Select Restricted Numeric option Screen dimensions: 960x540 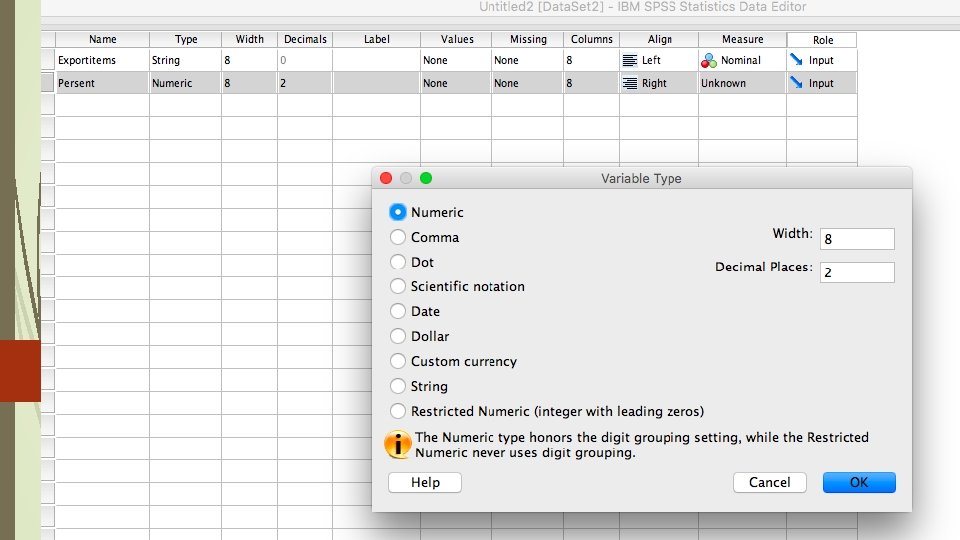397,411
